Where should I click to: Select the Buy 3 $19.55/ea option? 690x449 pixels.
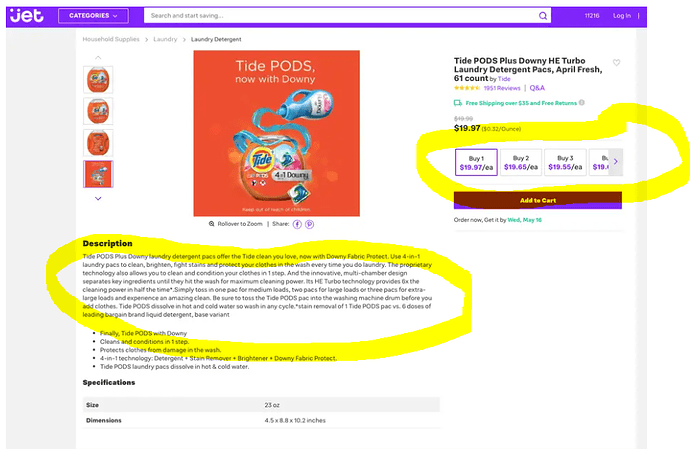pyautogui.click(x=565, y=162)
